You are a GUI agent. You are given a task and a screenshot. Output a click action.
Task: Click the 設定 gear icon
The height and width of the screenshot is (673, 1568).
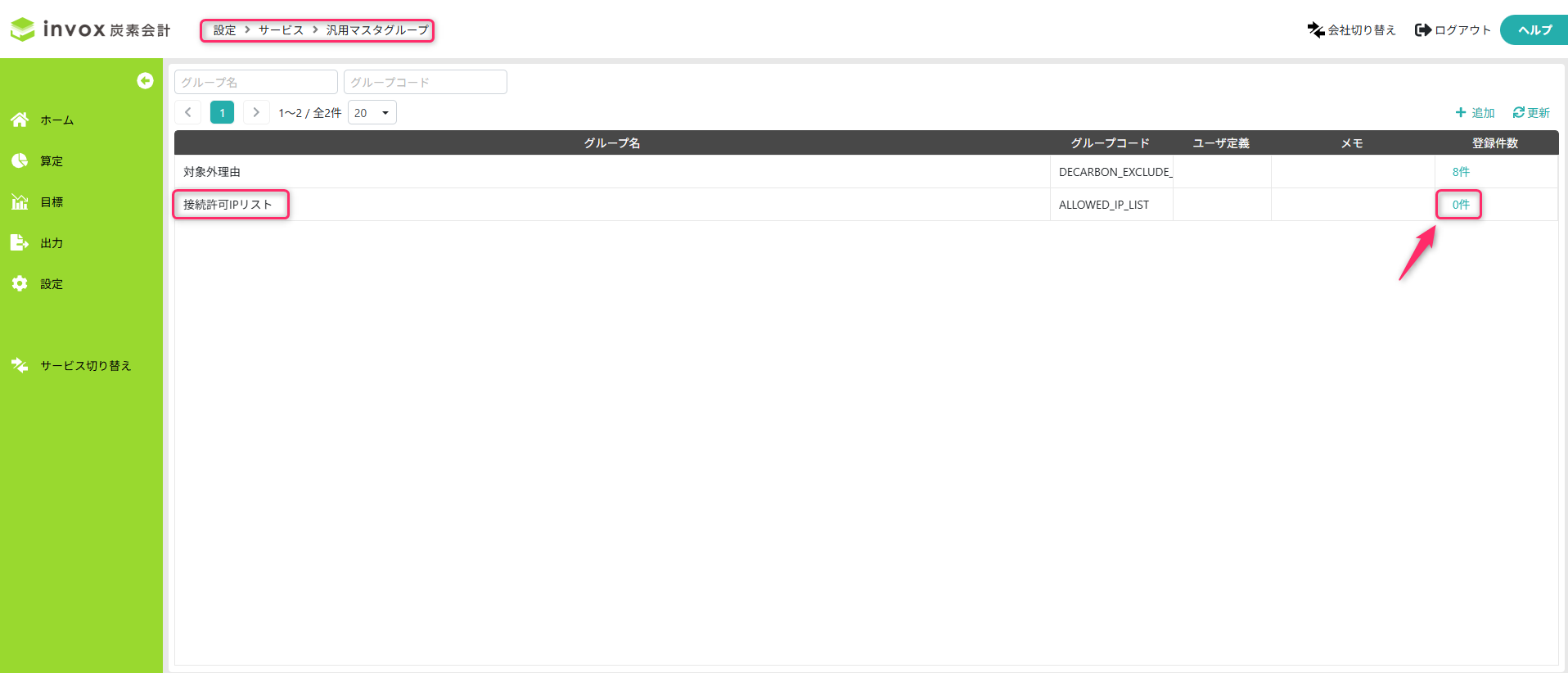point(20,283)
